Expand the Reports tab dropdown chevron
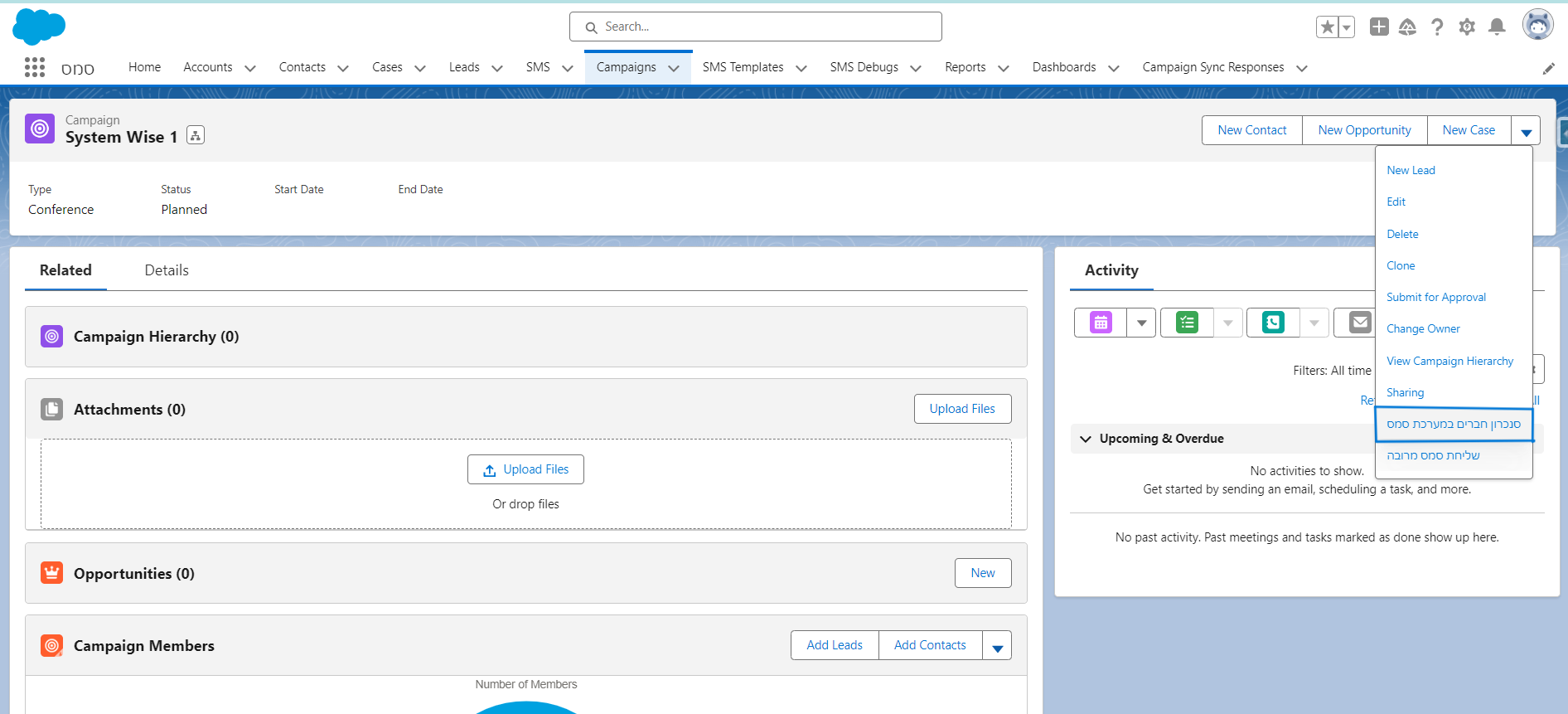 [1004, 68]
